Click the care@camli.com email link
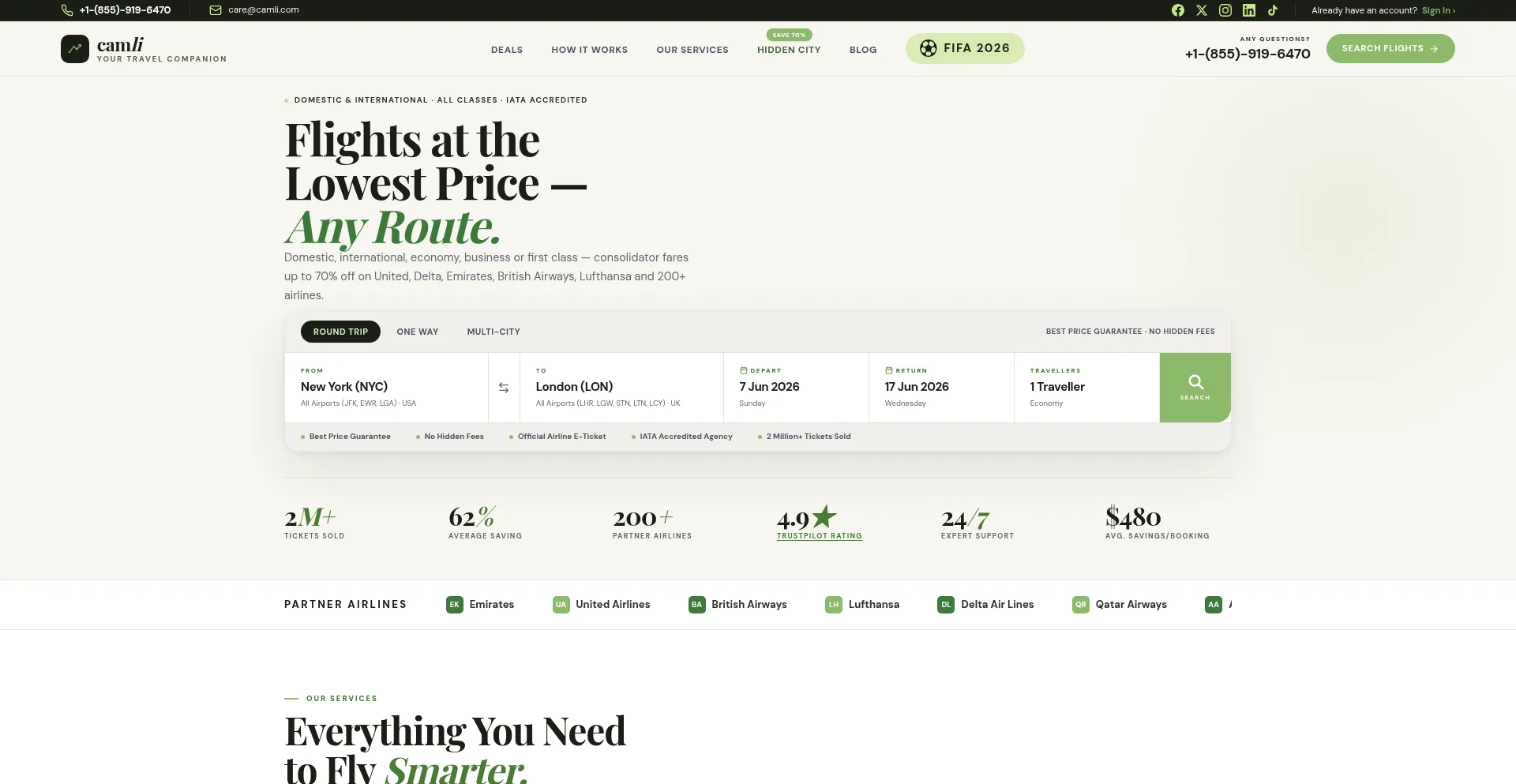Image resolution: width=1516 pixels, height=784 pixels. click(x=264, y=10)
